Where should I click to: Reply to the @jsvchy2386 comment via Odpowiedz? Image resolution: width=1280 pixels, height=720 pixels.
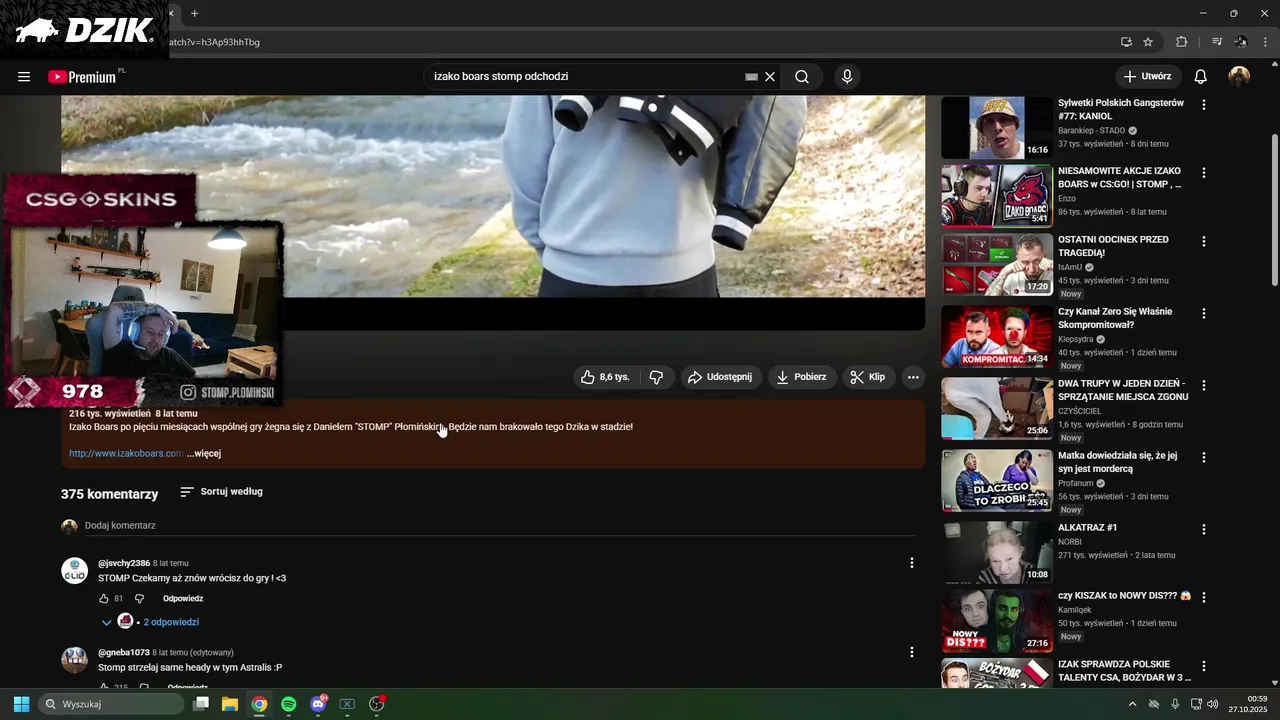click(x=183, y=599)
